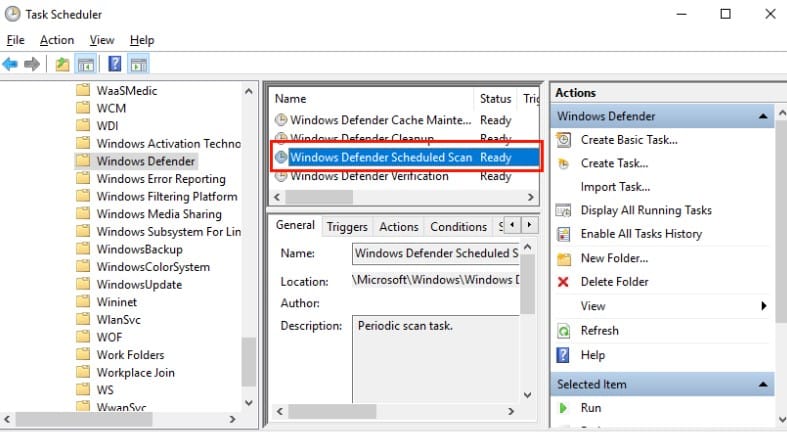The image size is (787, 432).
Task: Select the Wininet folder
Action: point(116,302)
